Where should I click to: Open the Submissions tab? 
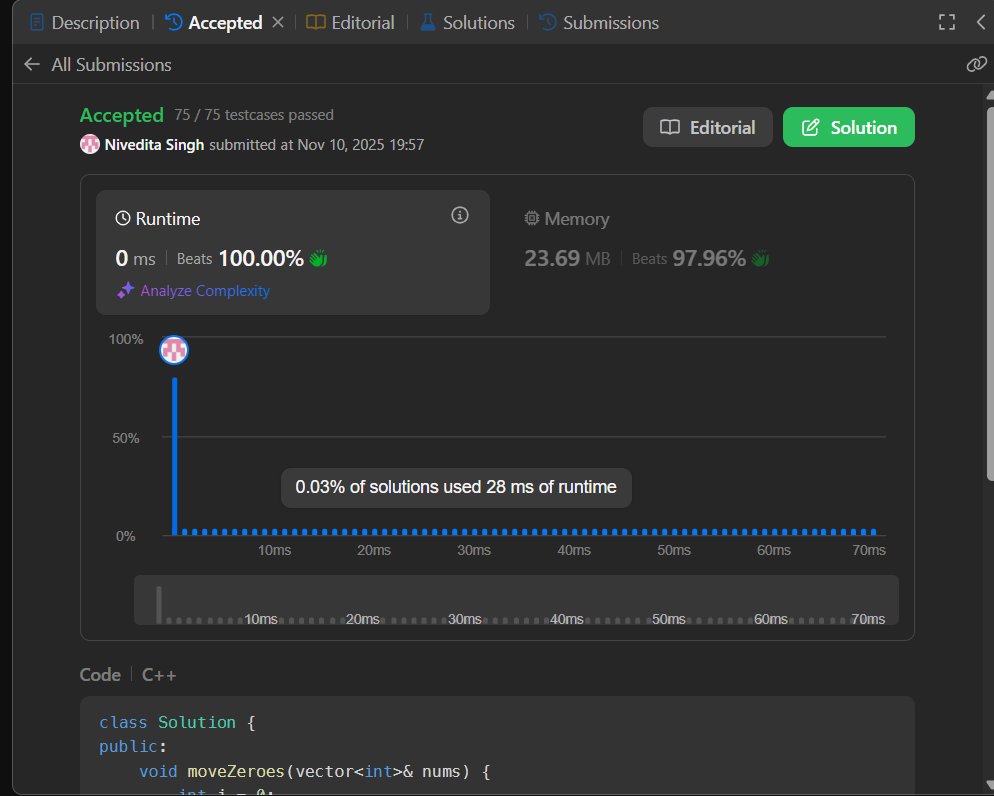[599, 23]
